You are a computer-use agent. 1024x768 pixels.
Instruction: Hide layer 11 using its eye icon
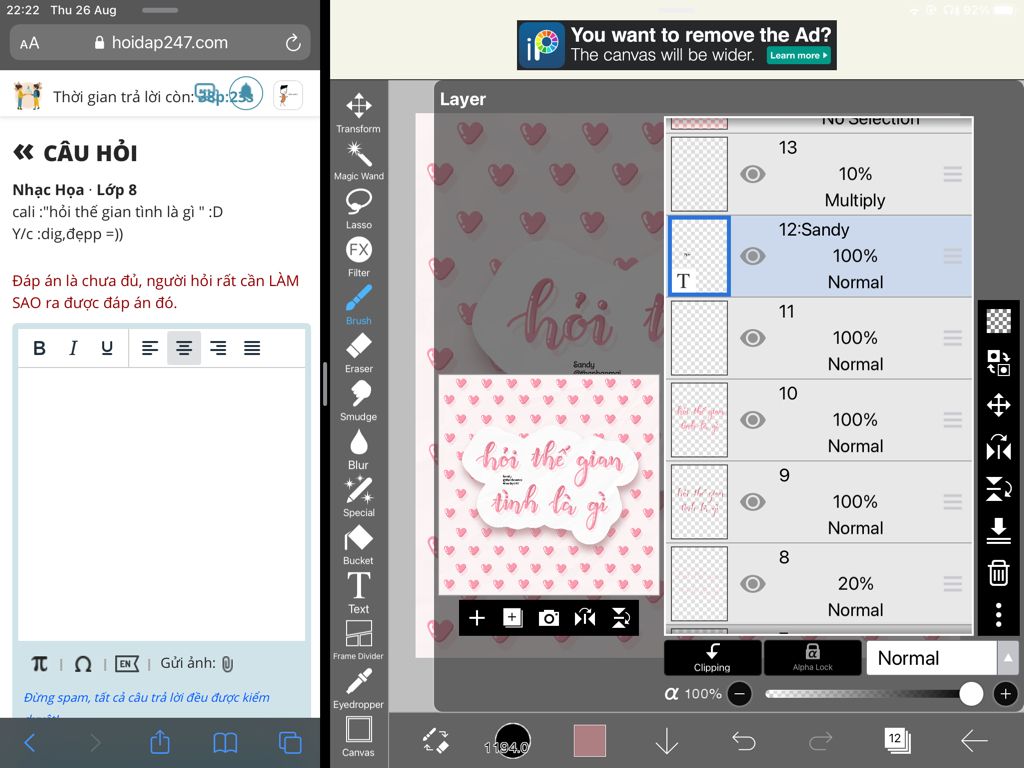point(752,338)
